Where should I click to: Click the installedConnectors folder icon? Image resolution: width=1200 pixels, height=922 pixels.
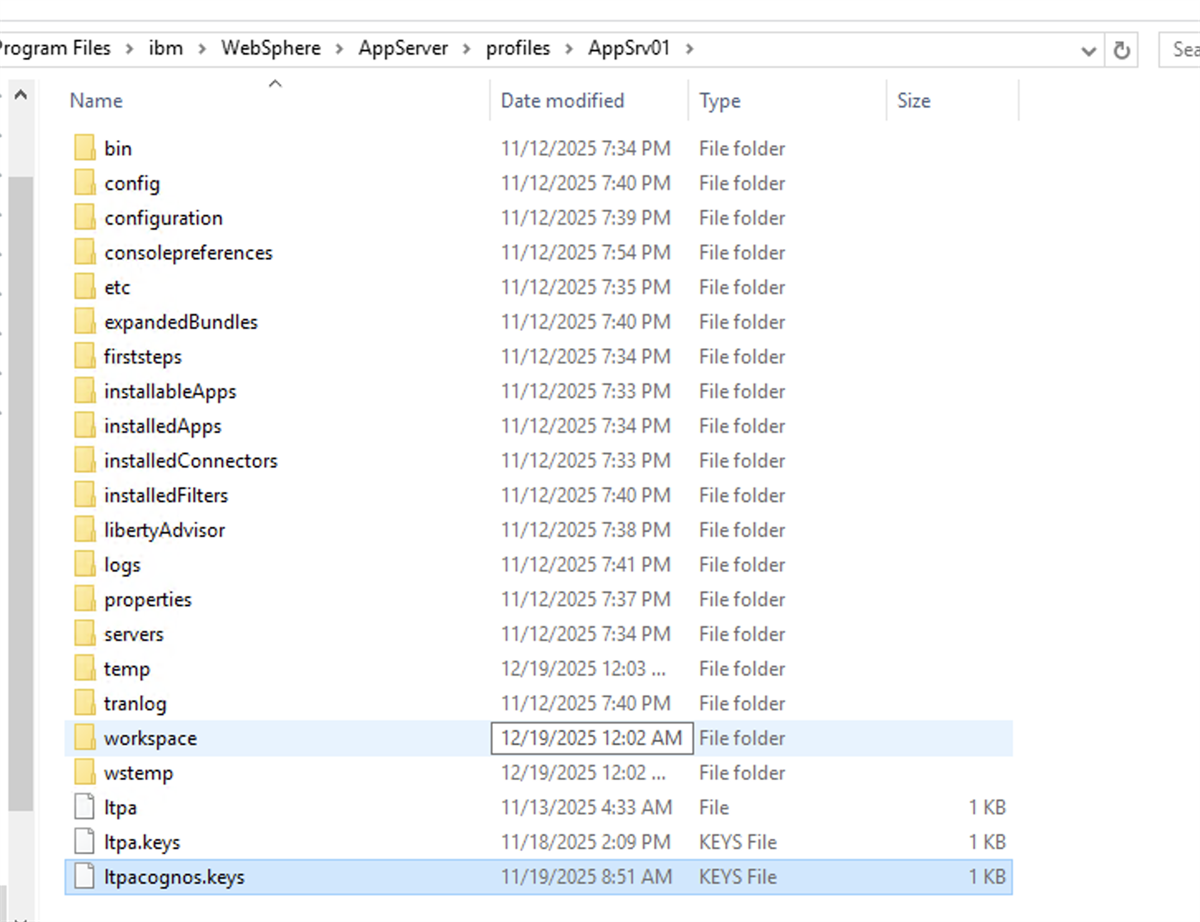pos(85,461)
